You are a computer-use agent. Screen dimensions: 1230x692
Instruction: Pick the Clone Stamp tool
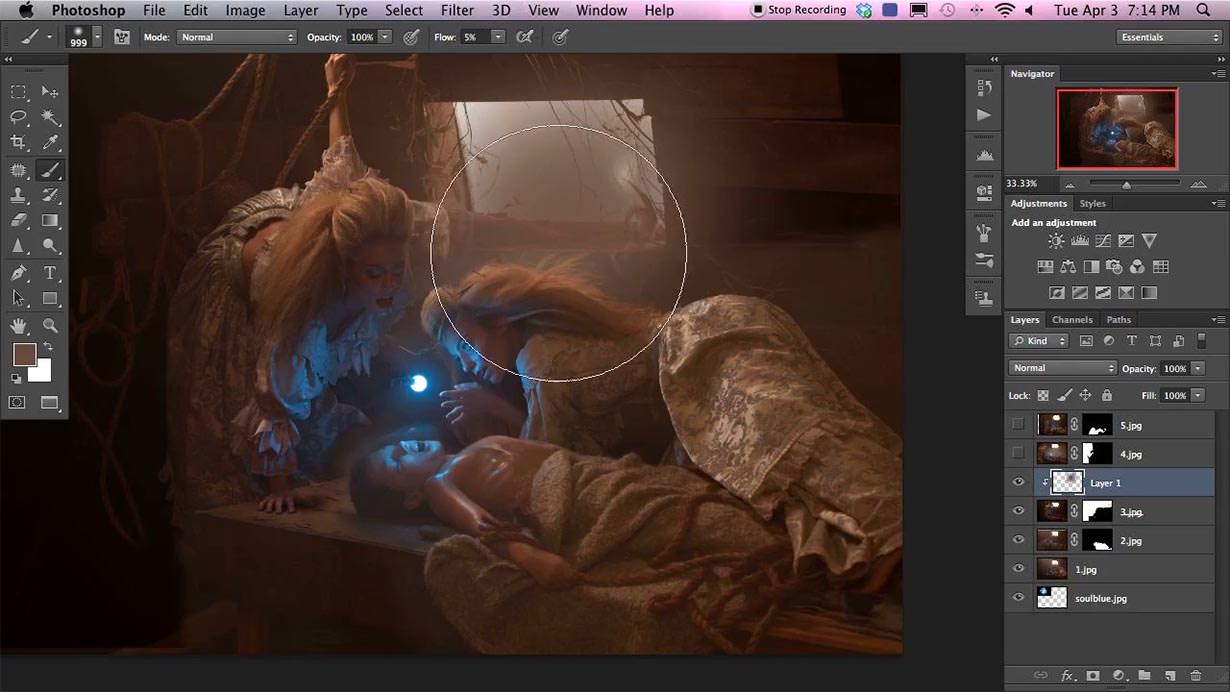pyautogui.click(x=18, y=195)
